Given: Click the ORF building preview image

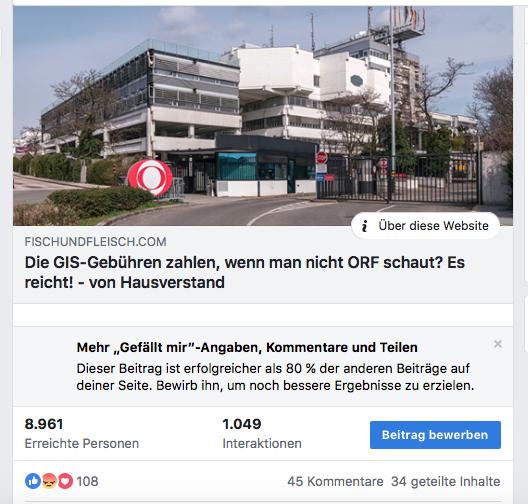Looking at the screenshot, I should (263, 116).
